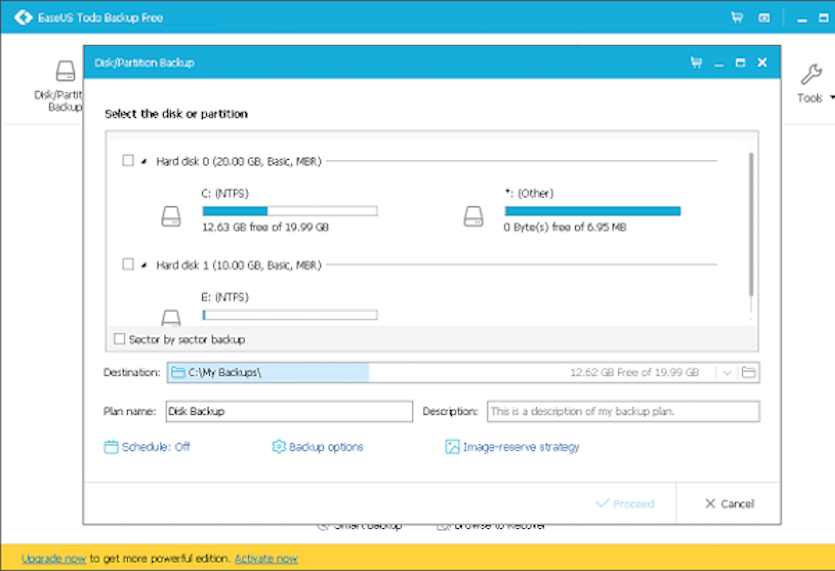Image resolution: width=835 pixels, height=571 pixels.
Task: Check the Hard disk 1 checkbox
Action: pos(128,264)
